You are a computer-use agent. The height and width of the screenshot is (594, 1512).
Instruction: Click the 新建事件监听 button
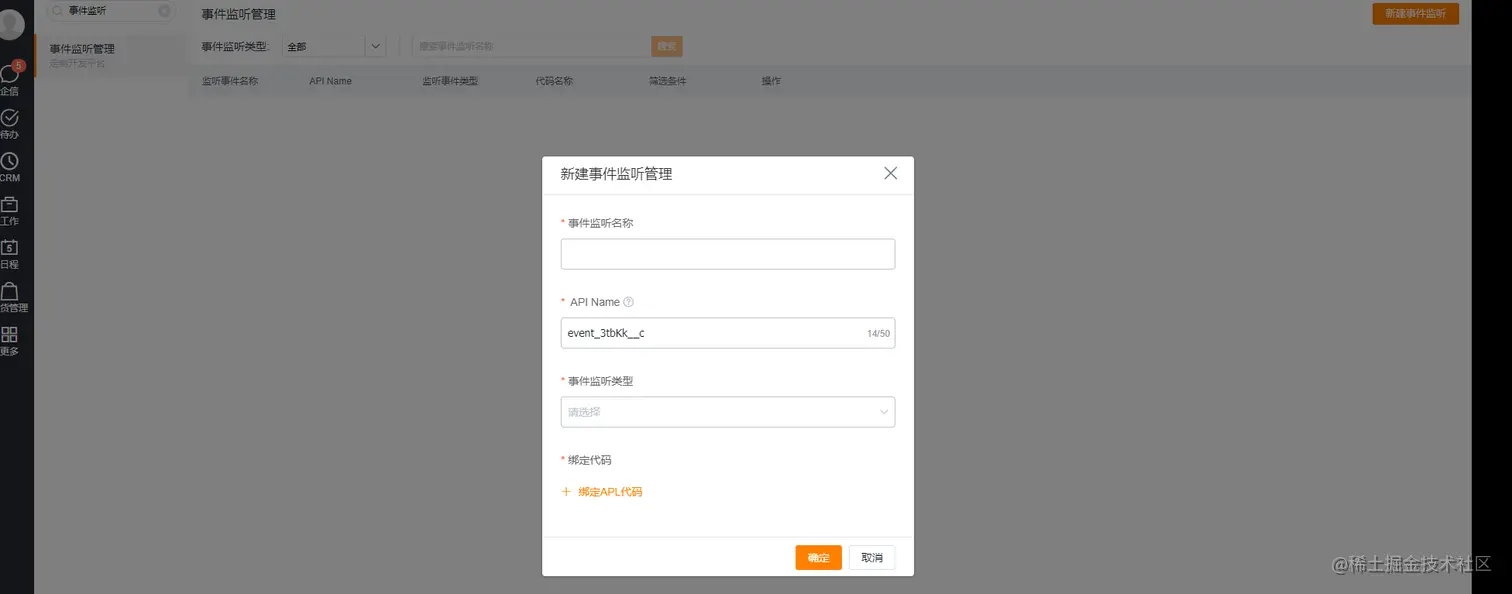pos(1415,14)
